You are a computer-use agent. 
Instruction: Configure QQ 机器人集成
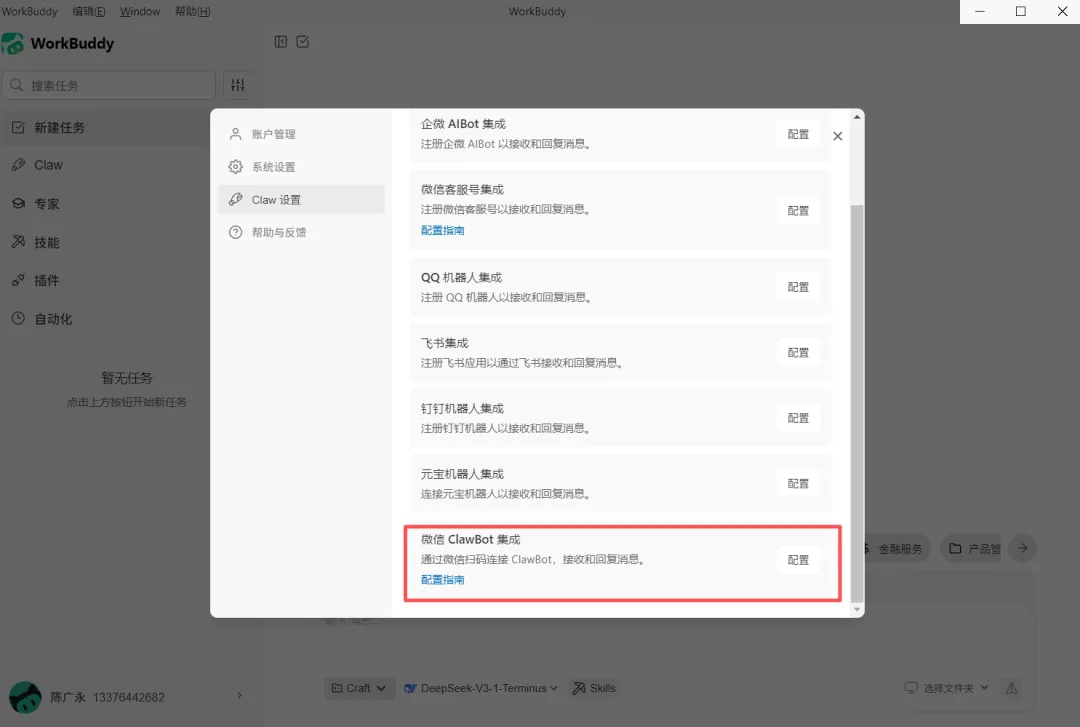tap(798, 287)
